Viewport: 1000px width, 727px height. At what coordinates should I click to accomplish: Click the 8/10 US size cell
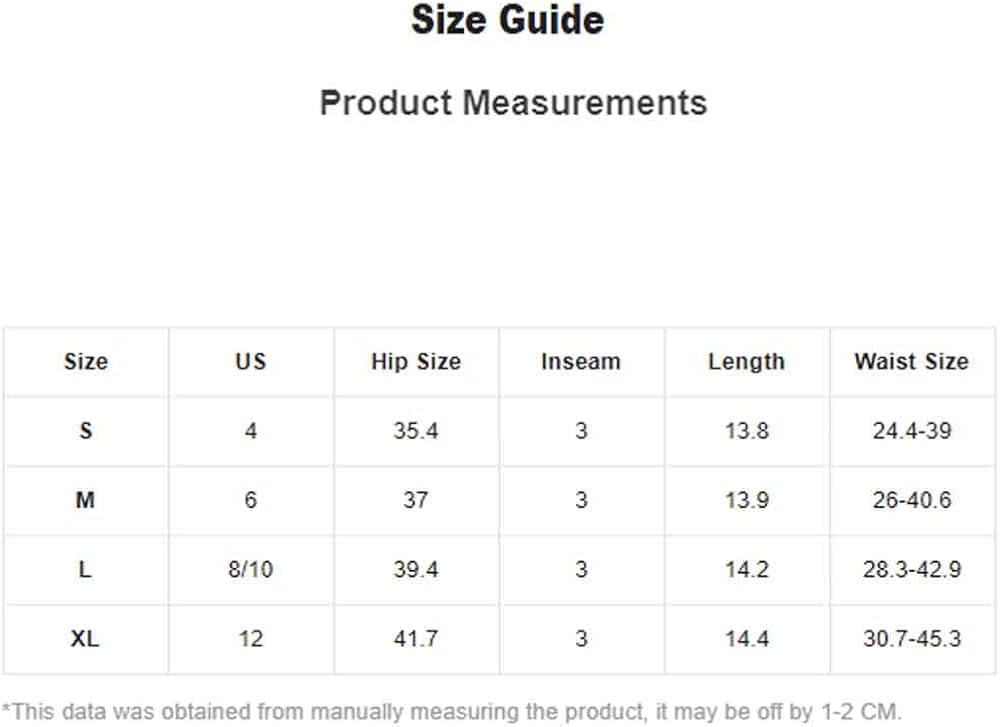click(251, 569)
